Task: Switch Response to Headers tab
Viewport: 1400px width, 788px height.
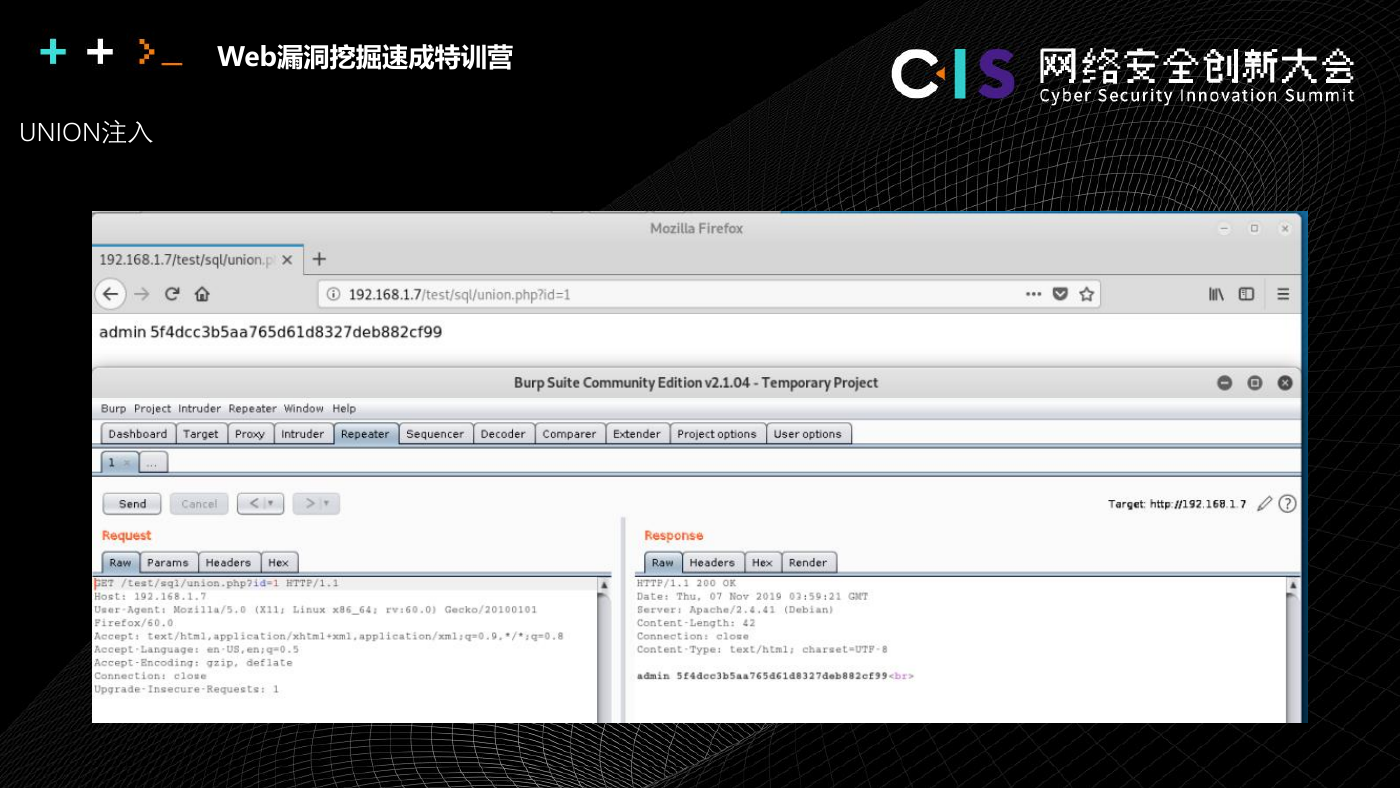Action: [712, 563]
